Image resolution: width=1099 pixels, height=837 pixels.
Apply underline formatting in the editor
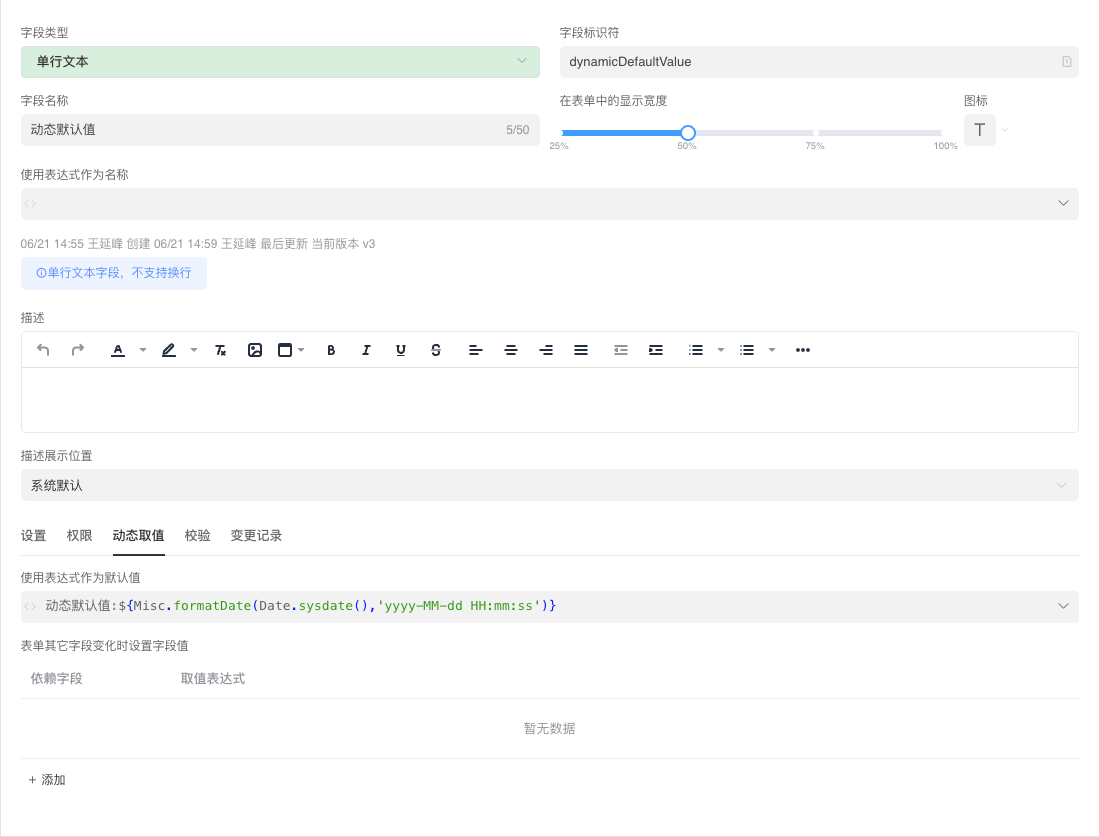401,350
